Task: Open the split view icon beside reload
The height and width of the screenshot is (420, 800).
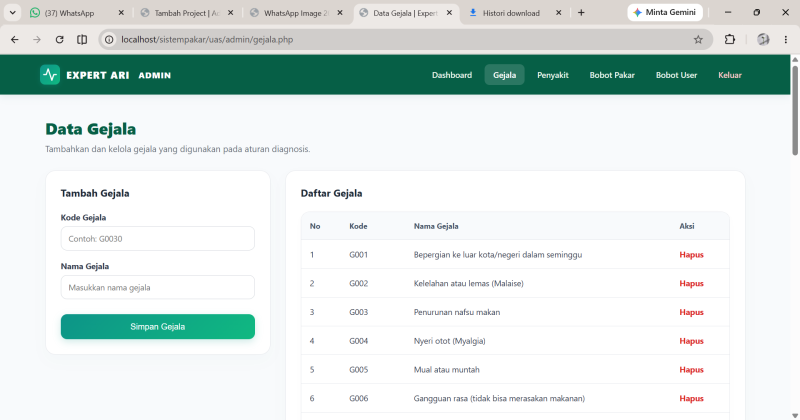Action: point(82,39)
